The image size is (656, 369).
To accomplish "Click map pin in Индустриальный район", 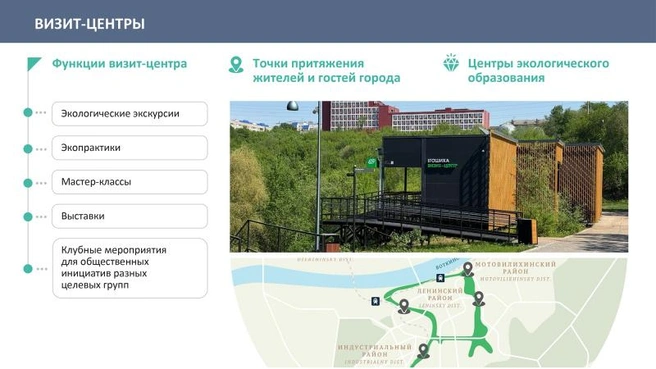I will pyautogui.click(x=423, y=351).
